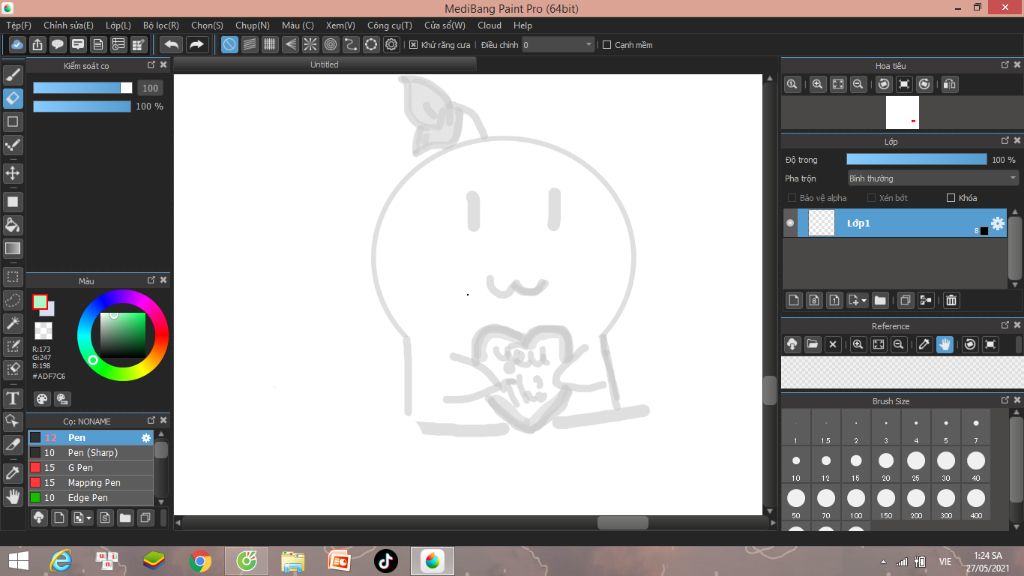This screenshot has height=576, width=1024.
Task: Toggle Xén bớt checkbox
Action: pos(871,198)
